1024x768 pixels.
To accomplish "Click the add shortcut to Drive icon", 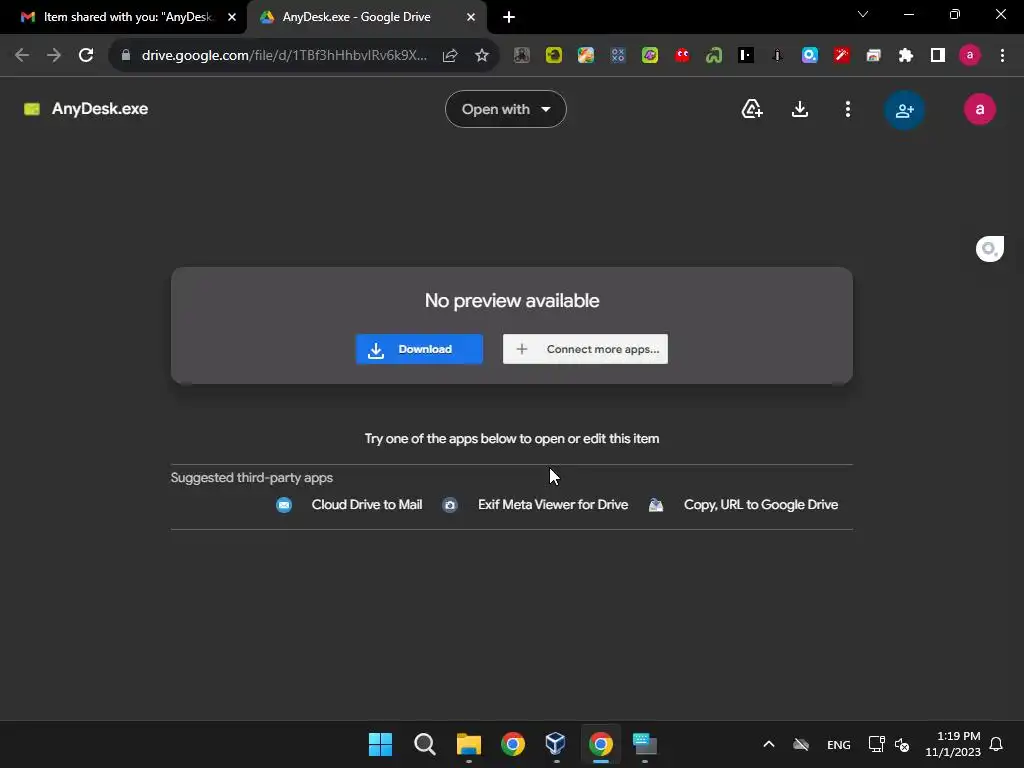I will click(x=752, y=109).
